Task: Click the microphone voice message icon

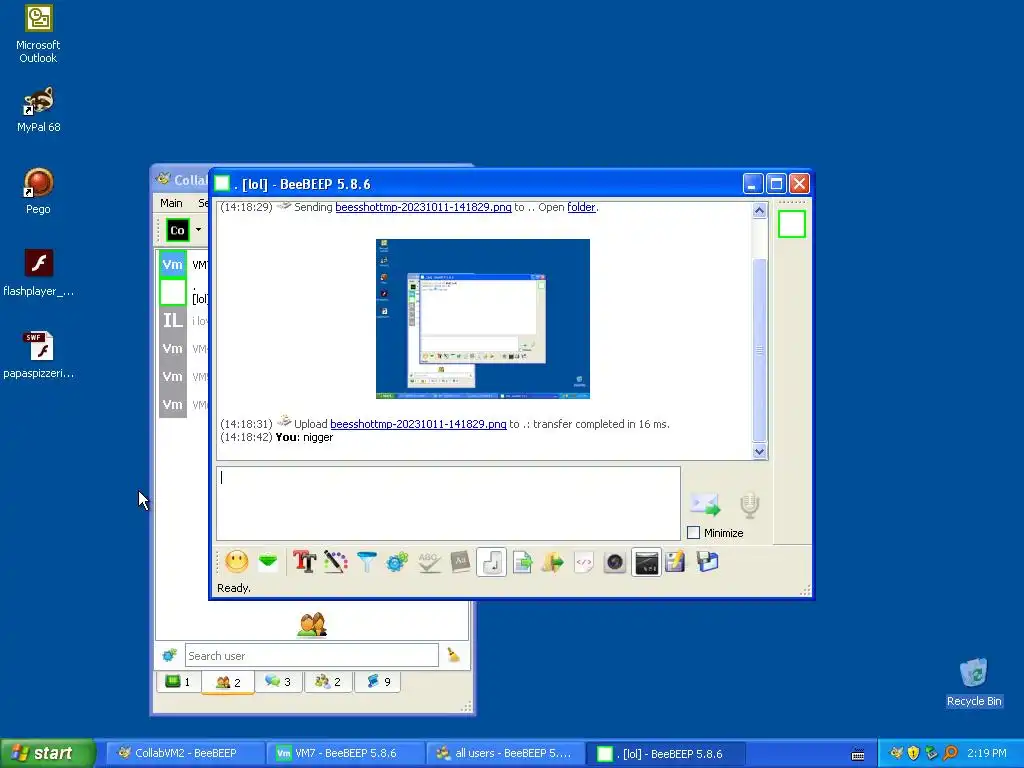Action: 750,505
